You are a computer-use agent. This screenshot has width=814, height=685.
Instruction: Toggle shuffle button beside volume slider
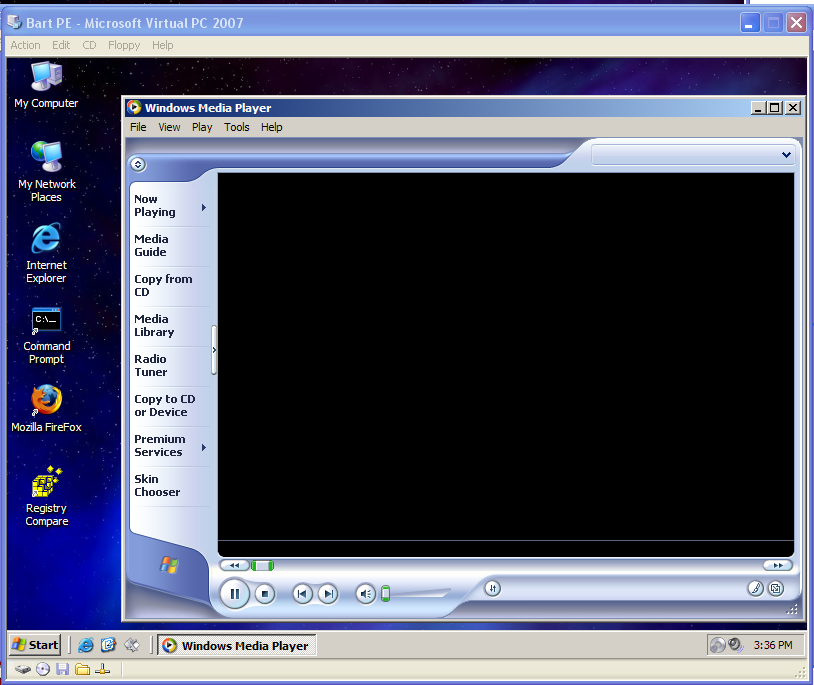pos(492,588)
